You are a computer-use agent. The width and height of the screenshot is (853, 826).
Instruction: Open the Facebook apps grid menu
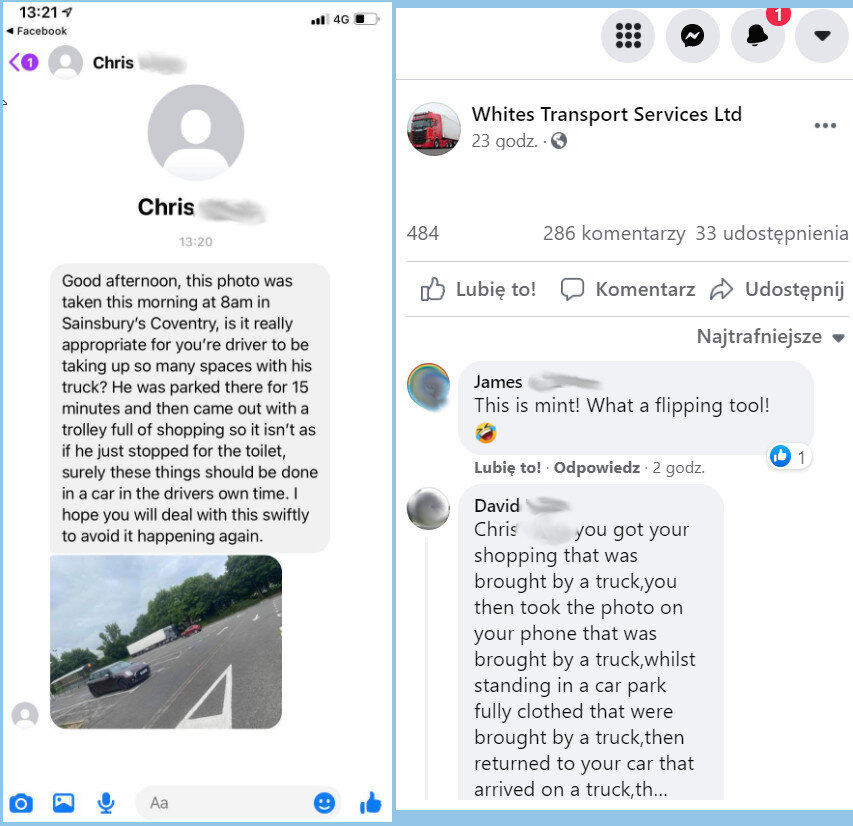[628, 36]
